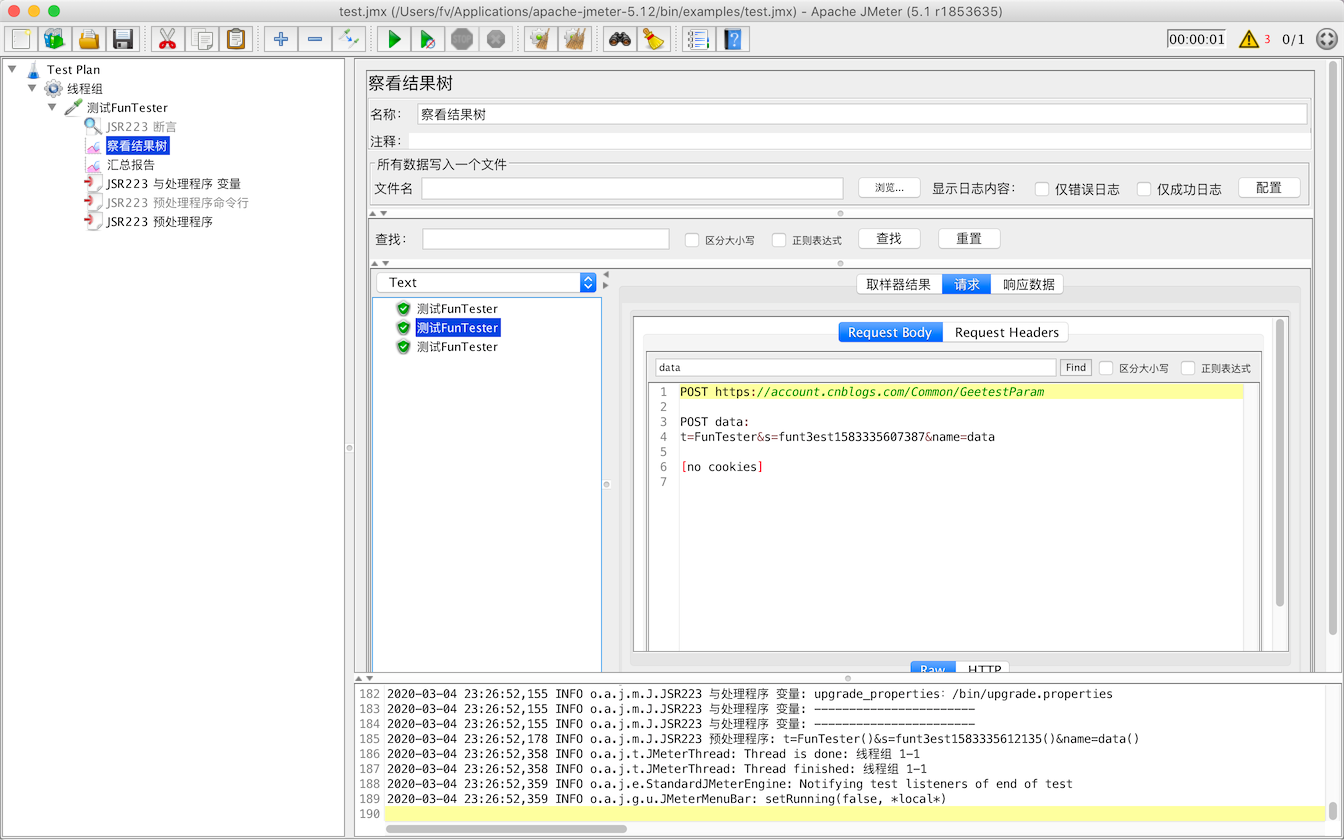The height and width of the screenshot is (840, 1344).
Task: Reset search with the brush icon
Action: [654, 39]
